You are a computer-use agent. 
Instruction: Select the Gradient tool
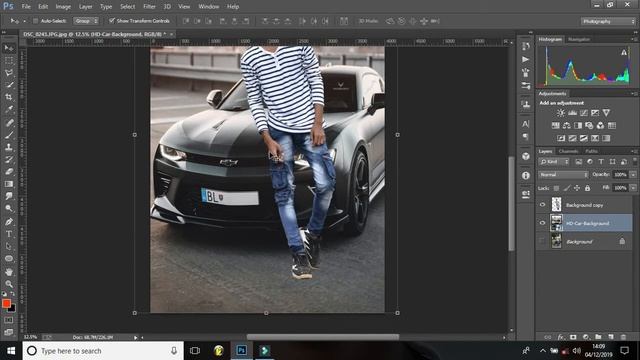pos(9,184)
